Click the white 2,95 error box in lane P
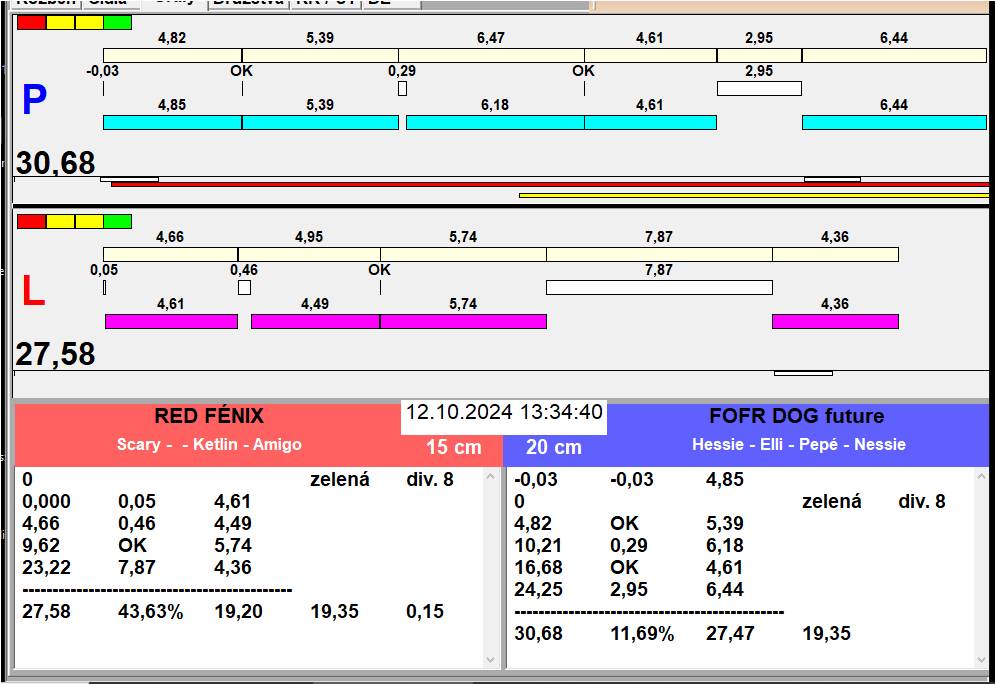 [760, 88]
